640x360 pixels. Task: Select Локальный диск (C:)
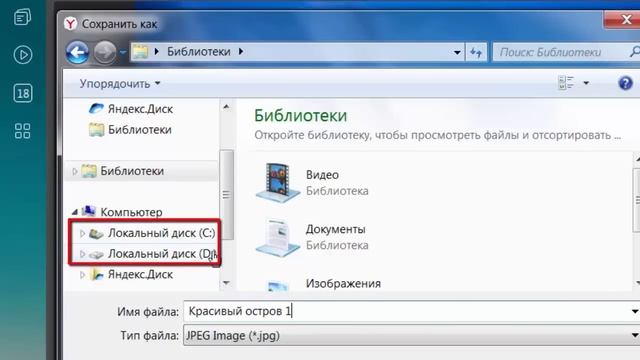coord(161,233)
